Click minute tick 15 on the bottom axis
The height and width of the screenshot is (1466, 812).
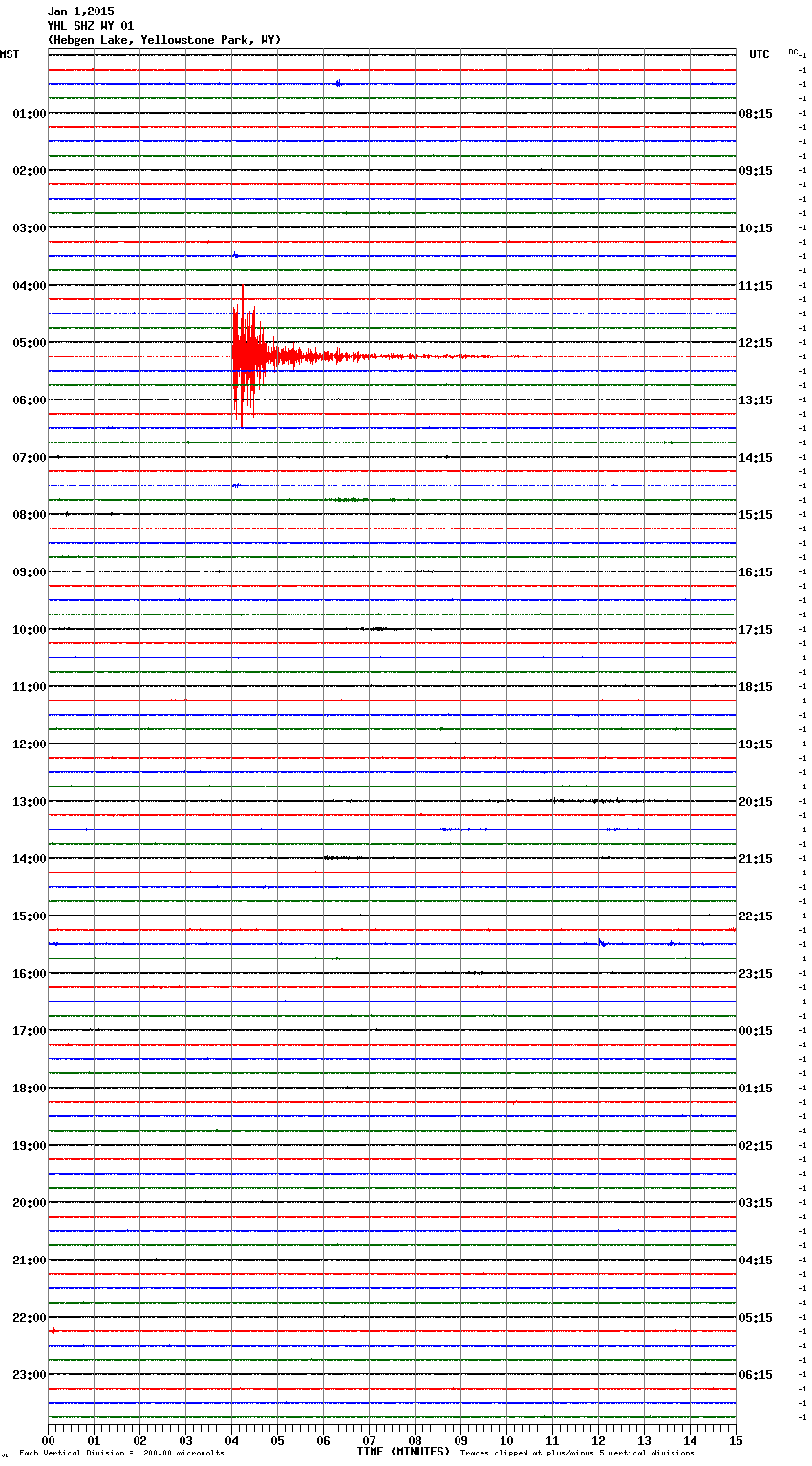pyautogui.click(x=736, y=1440)
